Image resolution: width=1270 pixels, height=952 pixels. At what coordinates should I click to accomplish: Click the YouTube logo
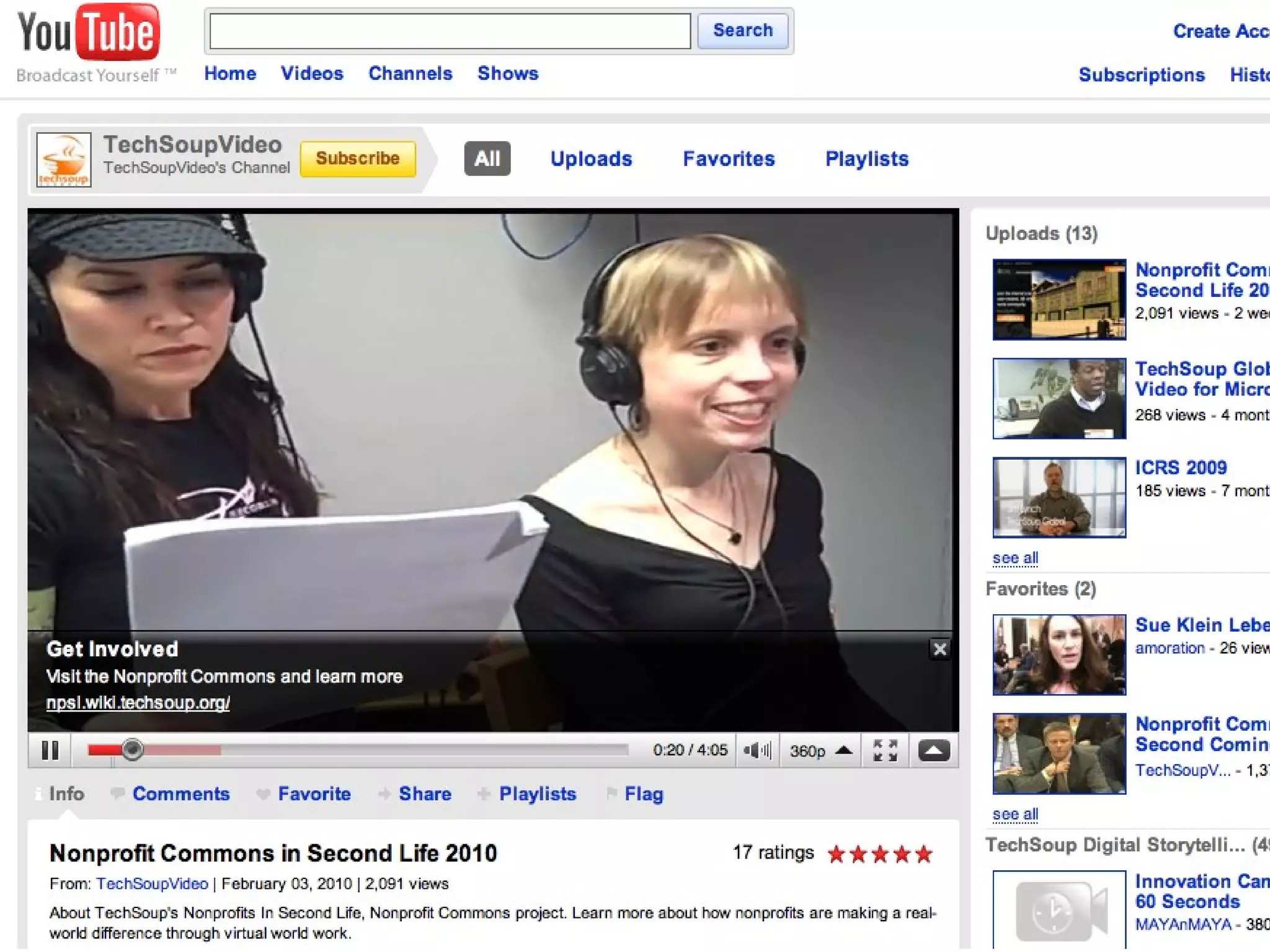[x=89, y=33]
